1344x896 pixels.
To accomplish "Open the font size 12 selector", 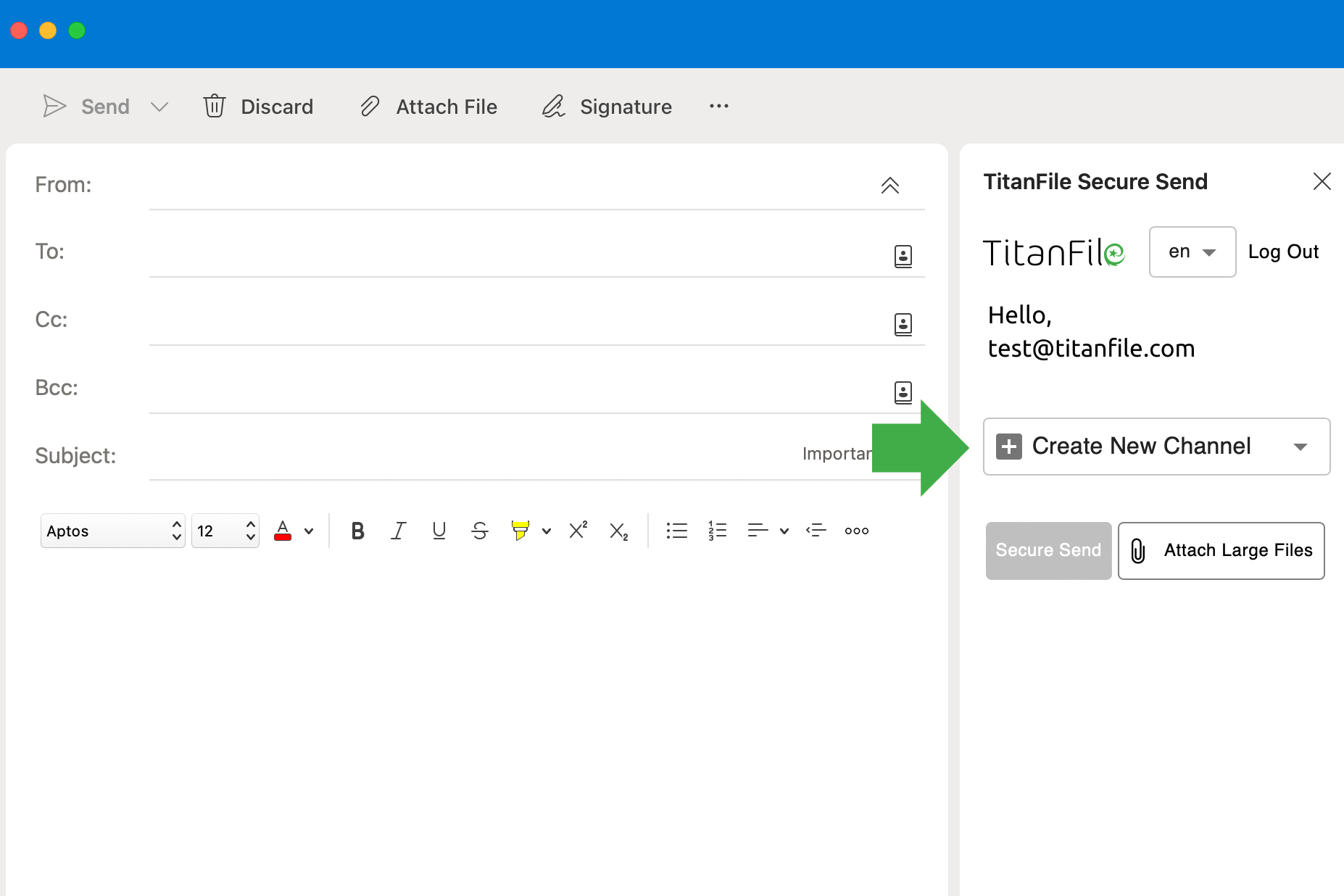I will [225, 531].
